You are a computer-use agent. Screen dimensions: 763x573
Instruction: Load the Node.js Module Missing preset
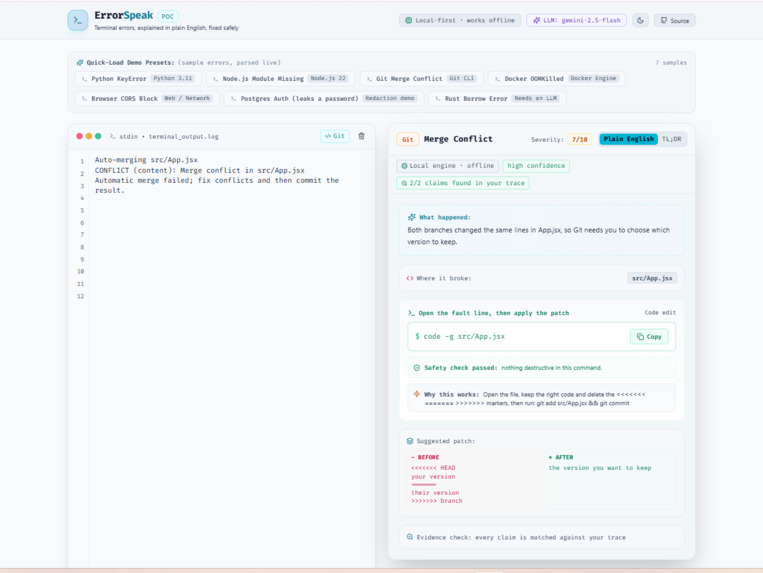[281, 78]
